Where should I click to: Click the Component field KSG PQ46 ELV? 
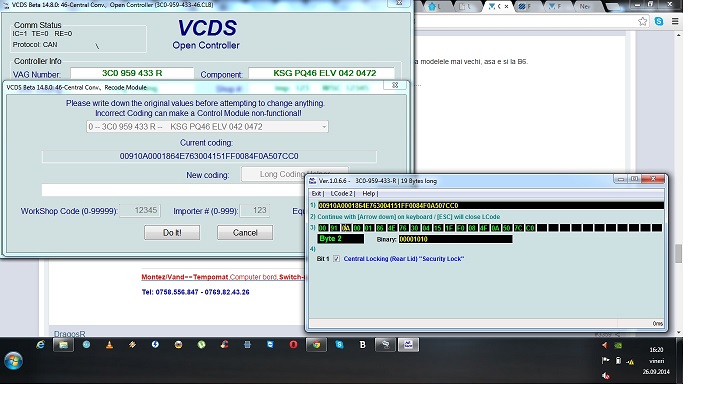321,73
